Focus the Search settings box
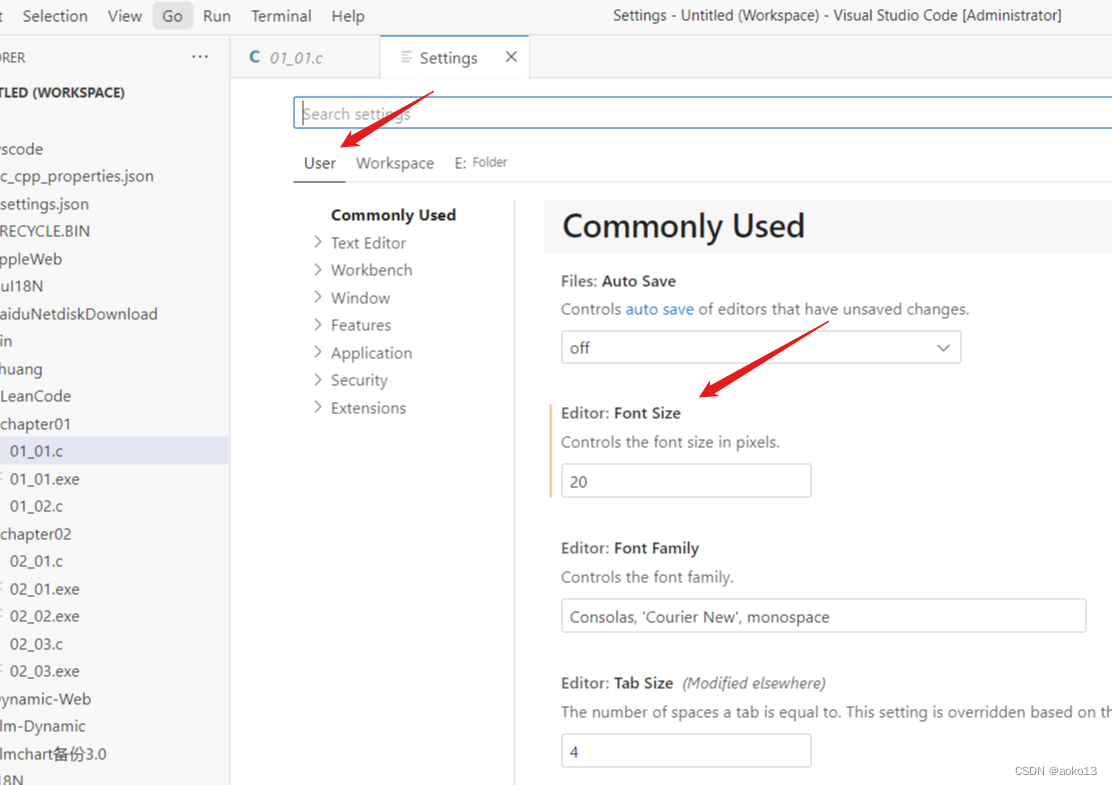Viewport: 1112px width, 785px height. (704, 113)
